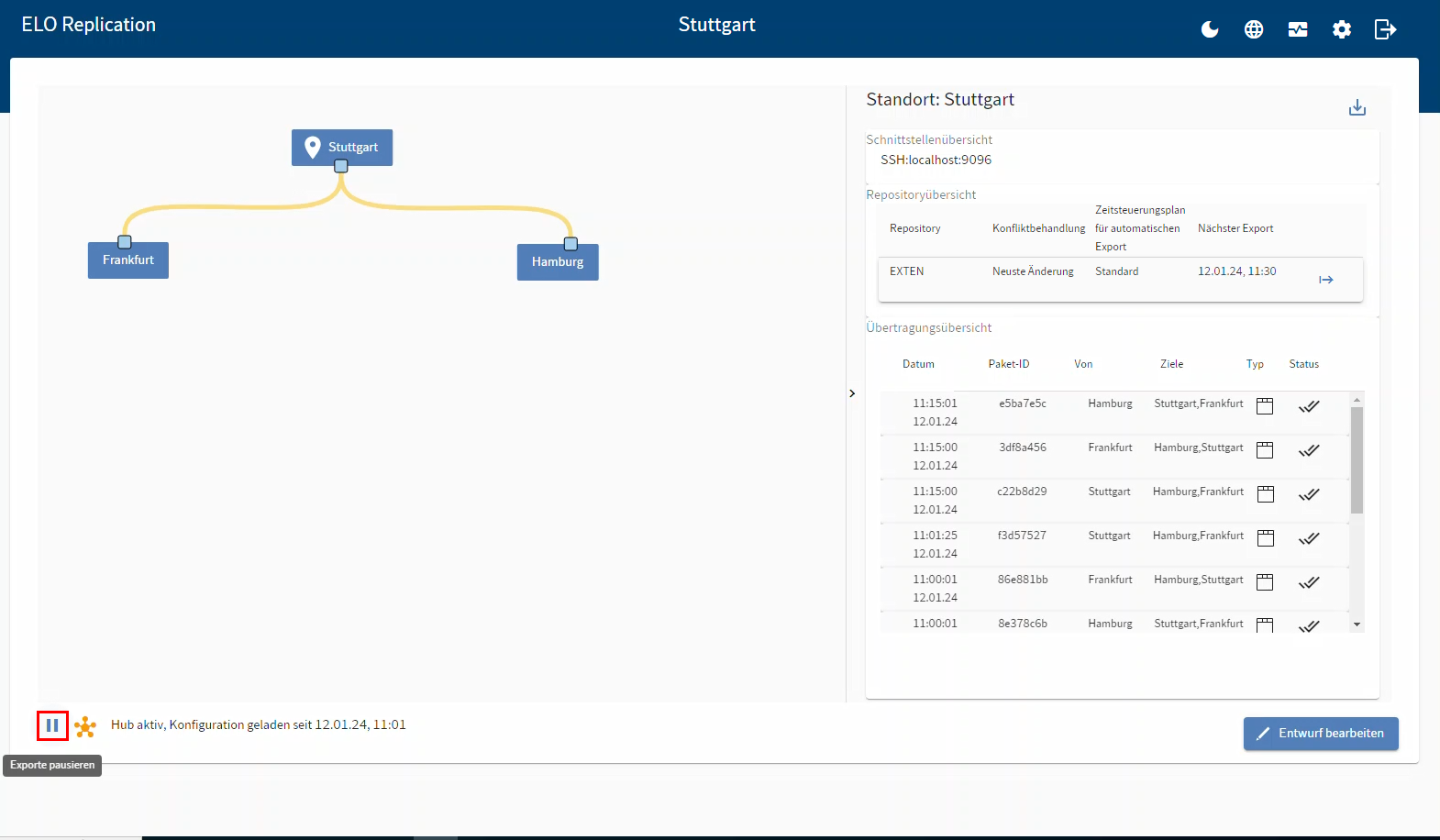Click type icon for packet e5ba7e5c
Image resolution: width=1440 pixels, height=840 pixels.
coord(1265,406)
